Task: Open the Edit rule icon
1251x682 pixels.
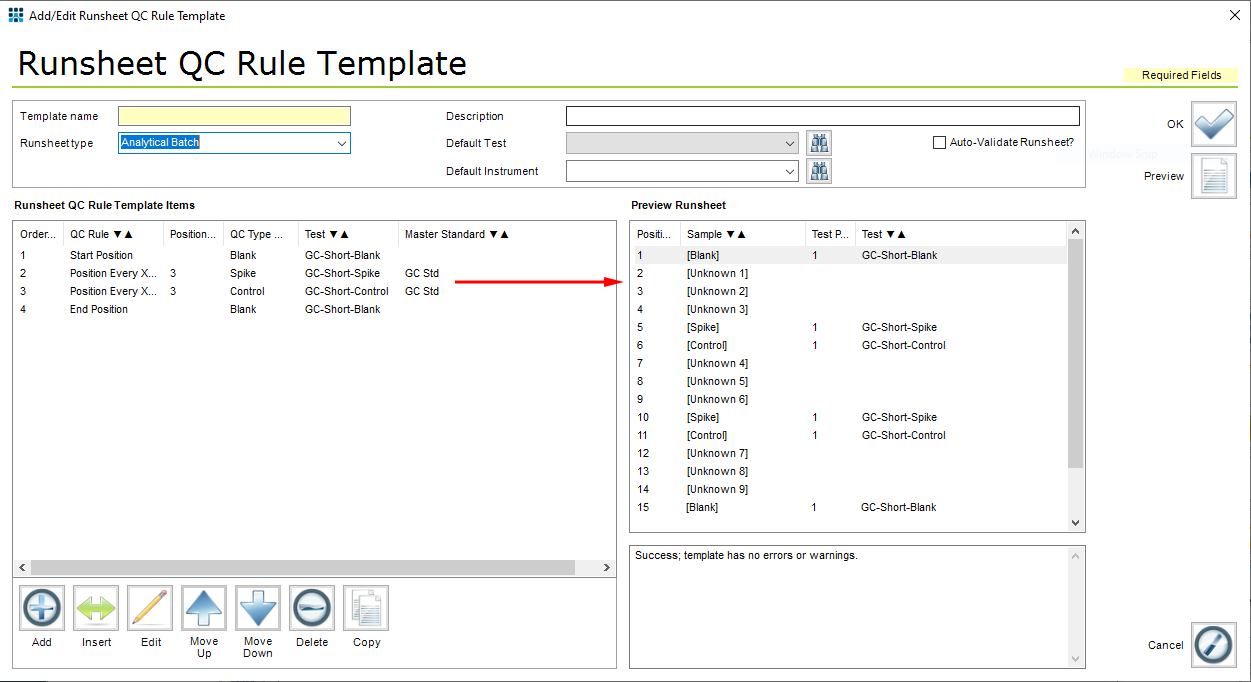Action: [x=149, y=607]
